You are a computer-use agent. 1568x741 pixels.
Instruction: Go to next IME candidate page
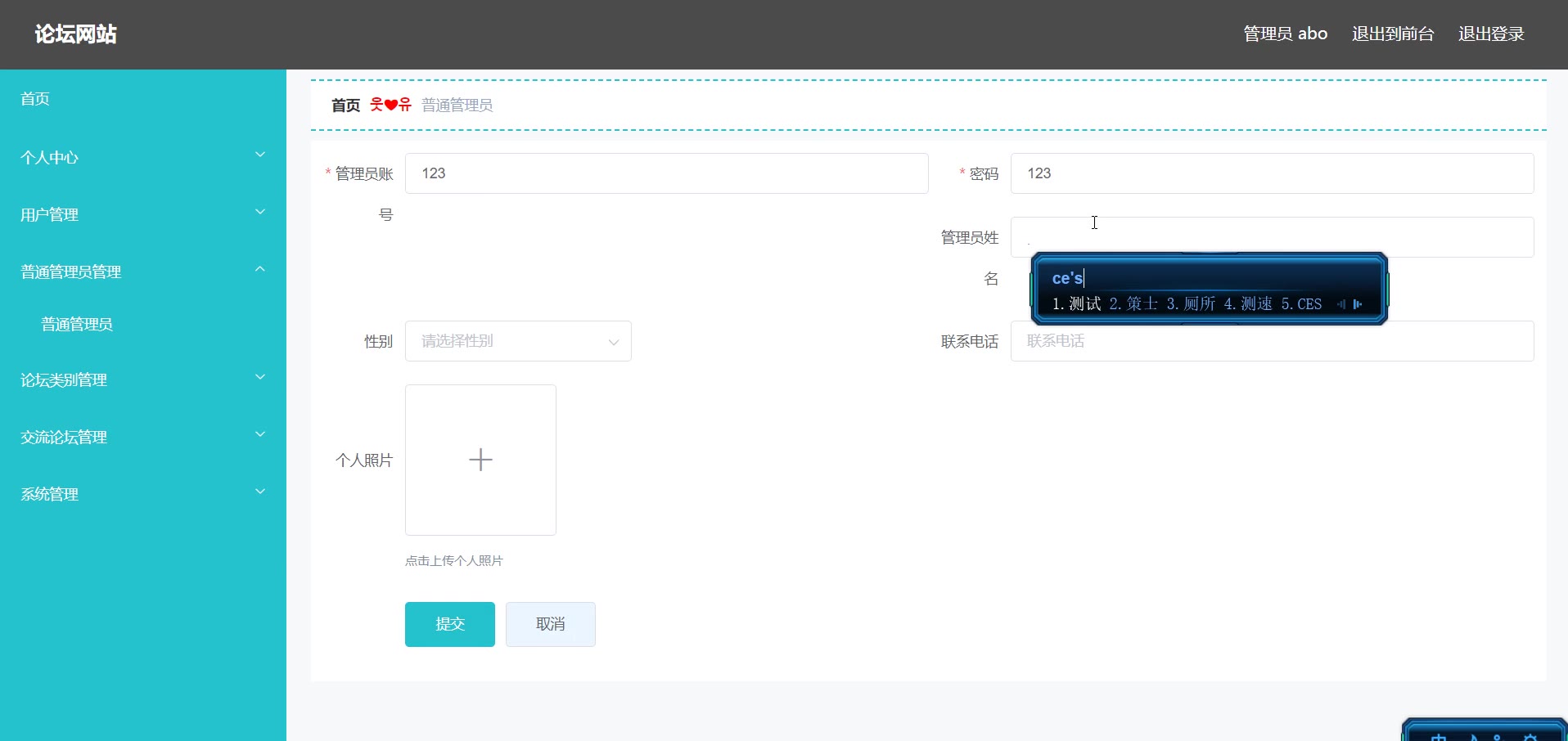point(1358,304)
